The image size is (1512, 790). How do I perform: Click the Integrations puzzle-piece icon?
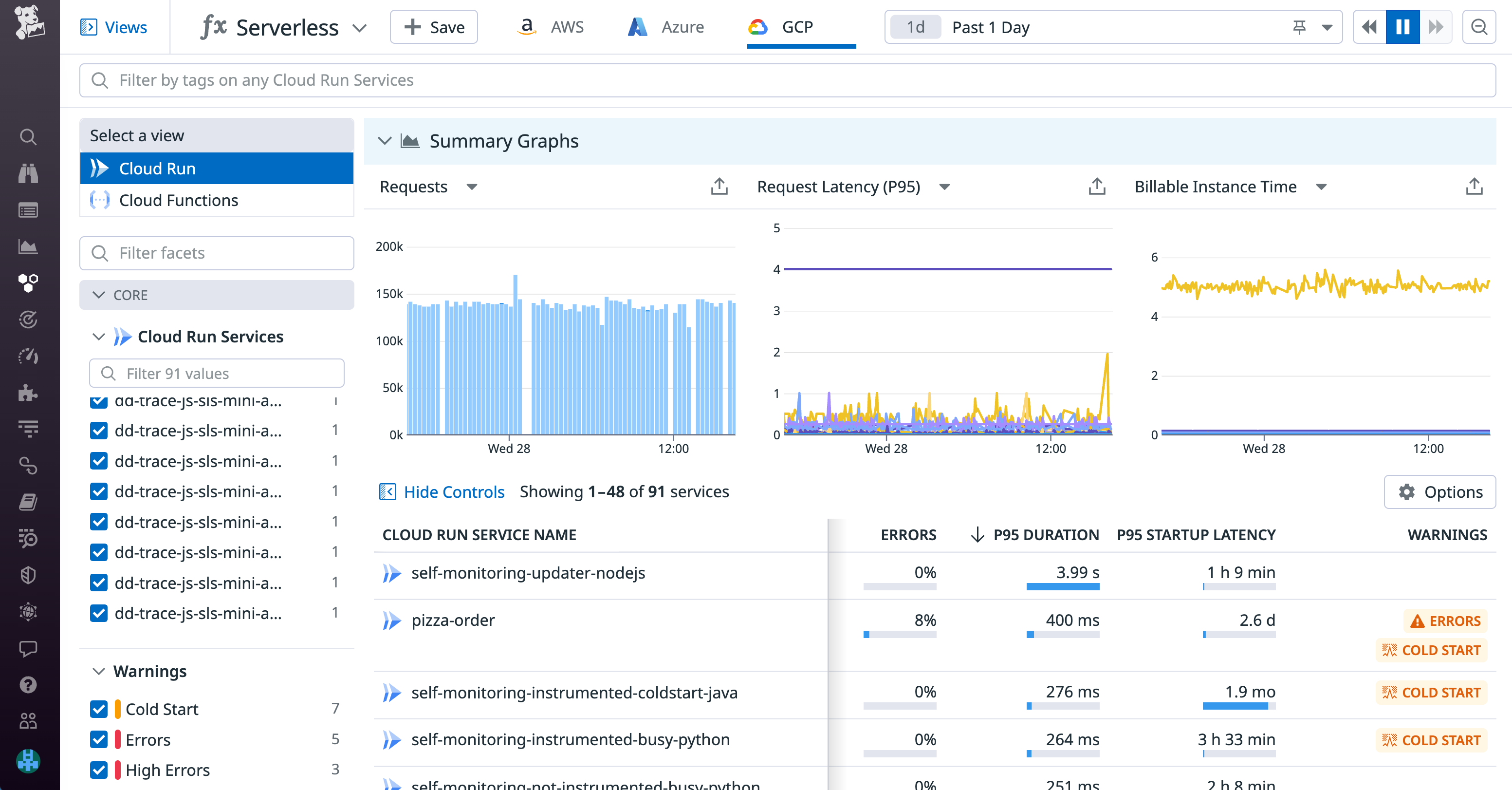[x=28, y=393]
